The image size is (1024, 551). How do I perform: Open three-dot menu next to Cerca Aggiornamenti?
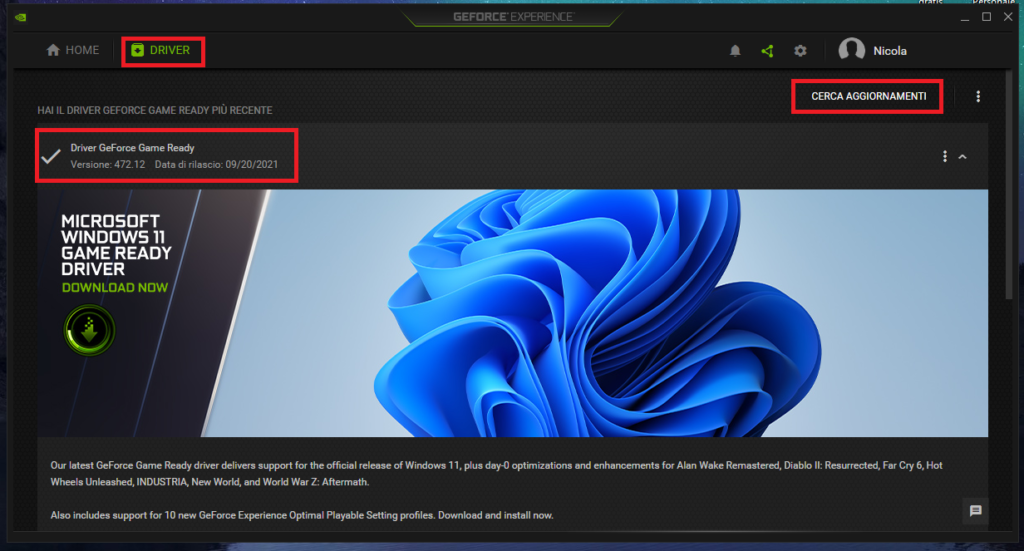coord(978,97)
